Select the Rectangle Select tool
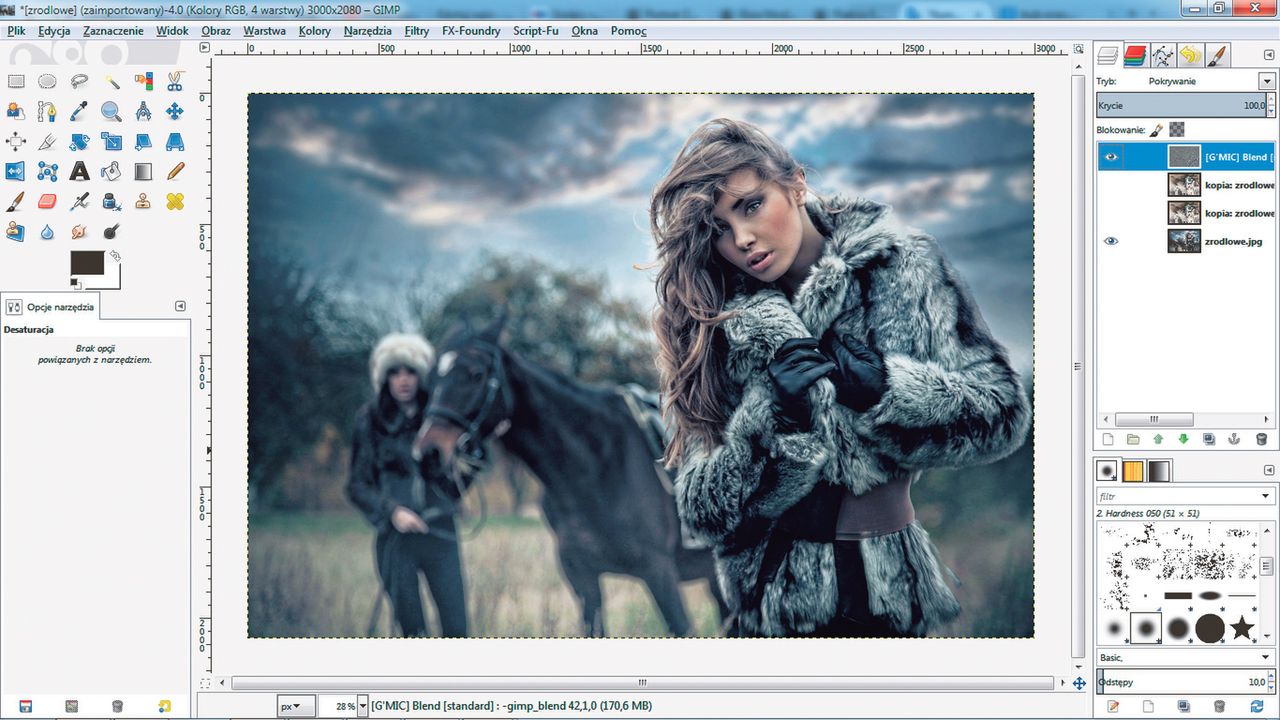 15,81
